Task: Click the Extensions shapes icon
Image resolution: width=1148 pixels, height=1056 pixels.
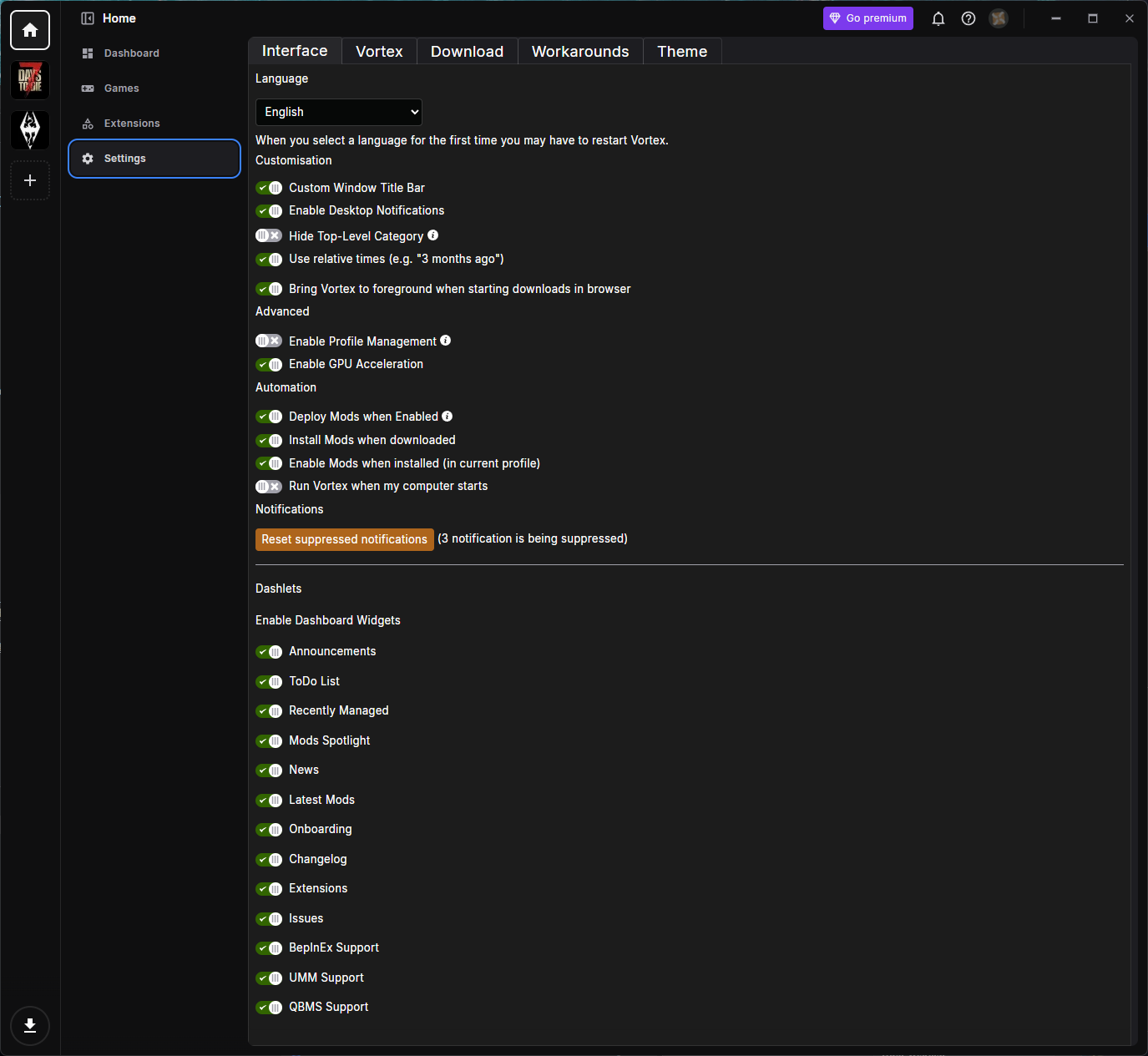Action: click(x=88, y=124)
